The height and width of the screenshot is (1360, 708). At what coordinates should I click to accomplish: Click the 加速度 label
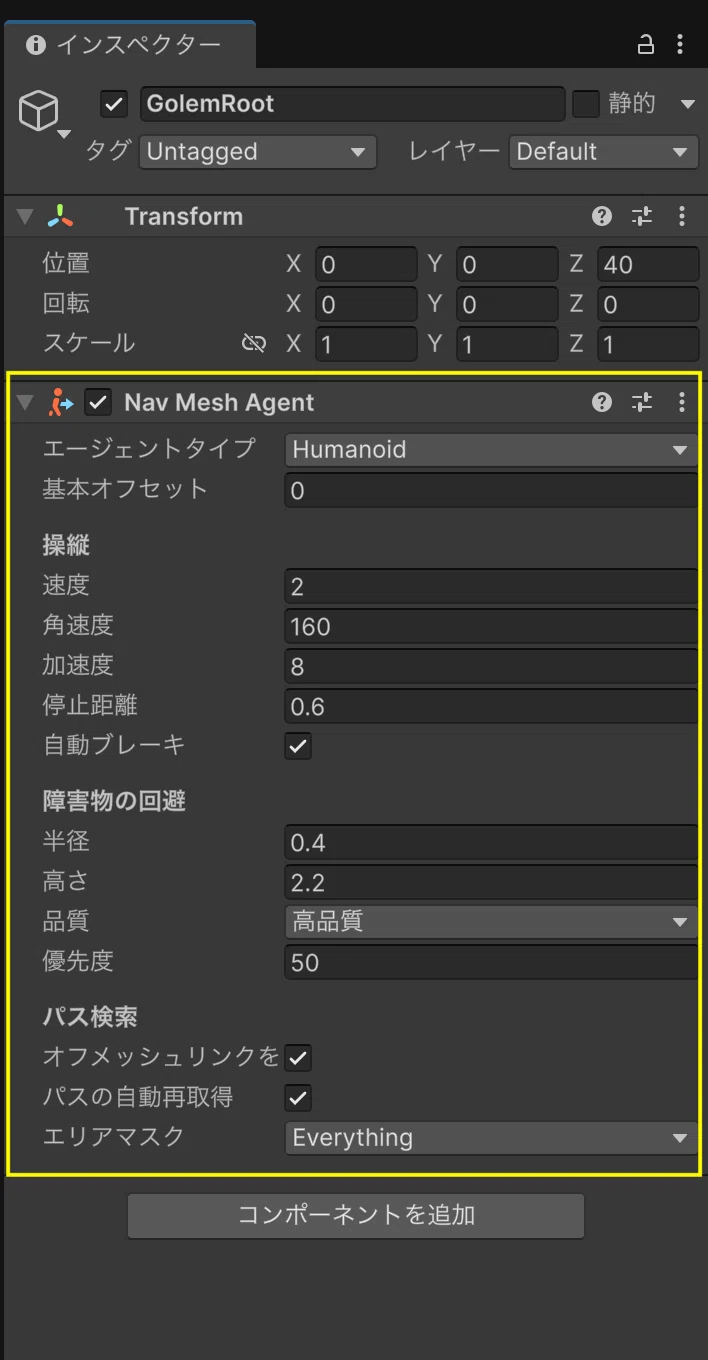coord(78,666)
